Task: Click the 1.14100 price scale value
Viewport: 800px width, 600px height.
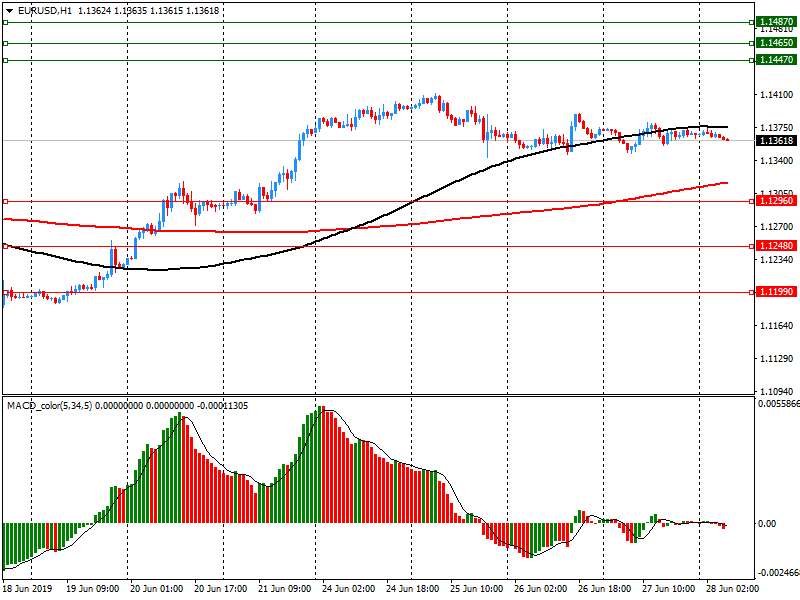Action: click(777, 95)
